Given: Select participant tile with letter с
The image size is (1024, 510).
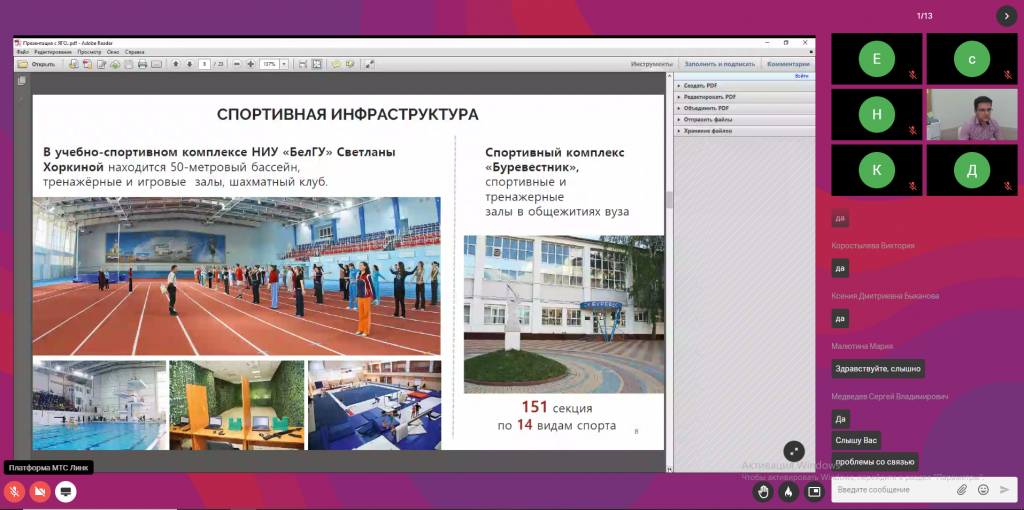Looking at the screenshot, I should coord(972,59).
